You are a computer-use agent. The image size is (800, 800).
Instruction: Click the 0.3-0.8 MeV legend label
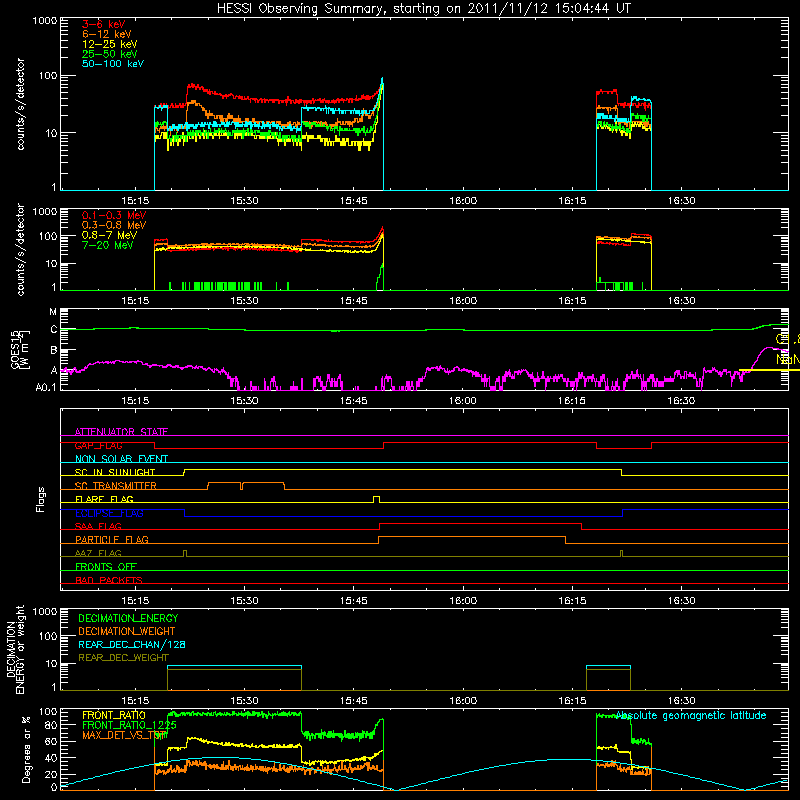click(x=114, y=225)
